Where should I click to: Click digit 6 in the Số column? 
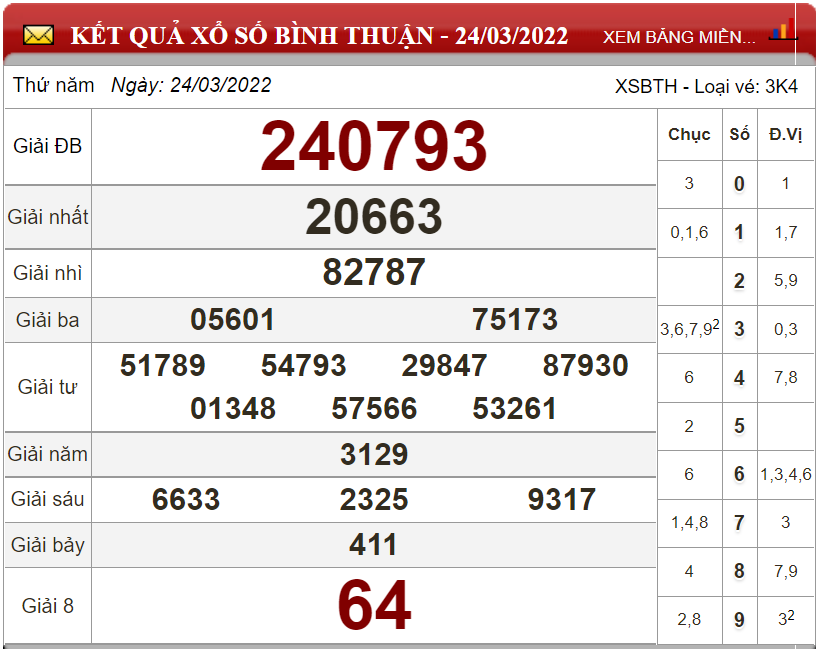point(739,474)
